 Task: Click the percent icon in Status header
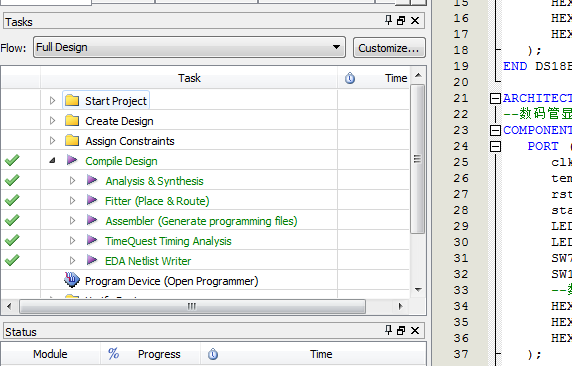[x=113, y=353]
